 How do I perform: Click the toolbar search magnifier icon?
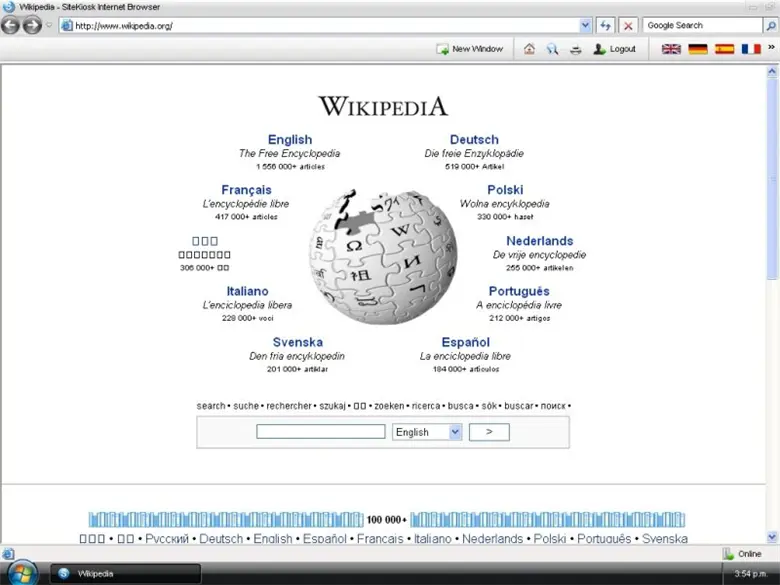click(x=552, y=49)
